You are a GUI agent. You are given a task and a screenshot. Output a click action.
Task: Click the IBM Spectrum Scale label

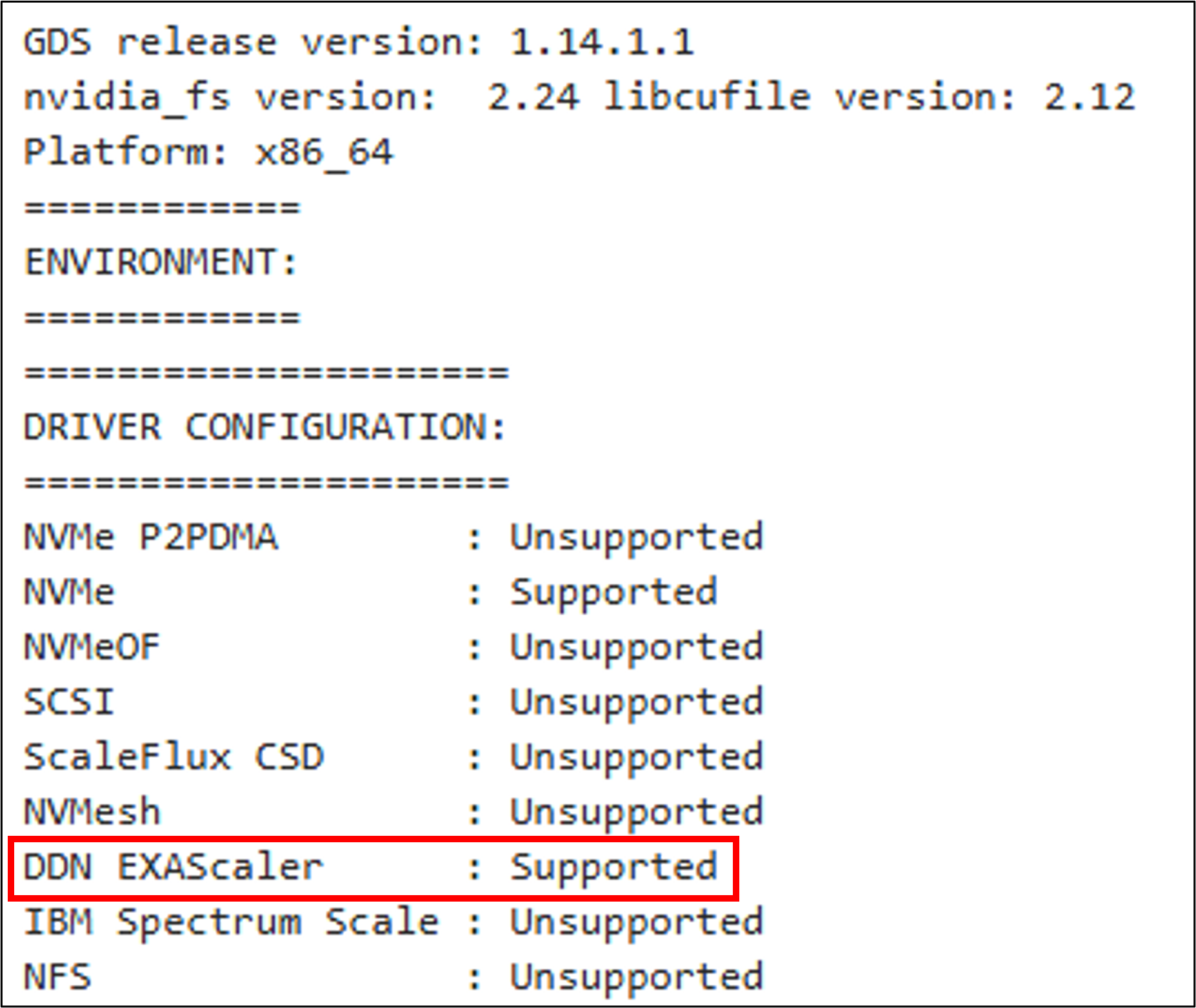pos(231,922)
